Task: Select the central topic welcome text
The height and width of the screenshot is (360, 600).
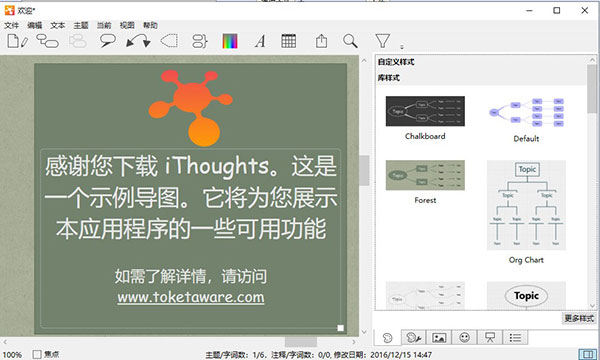Action: [191, 197]
